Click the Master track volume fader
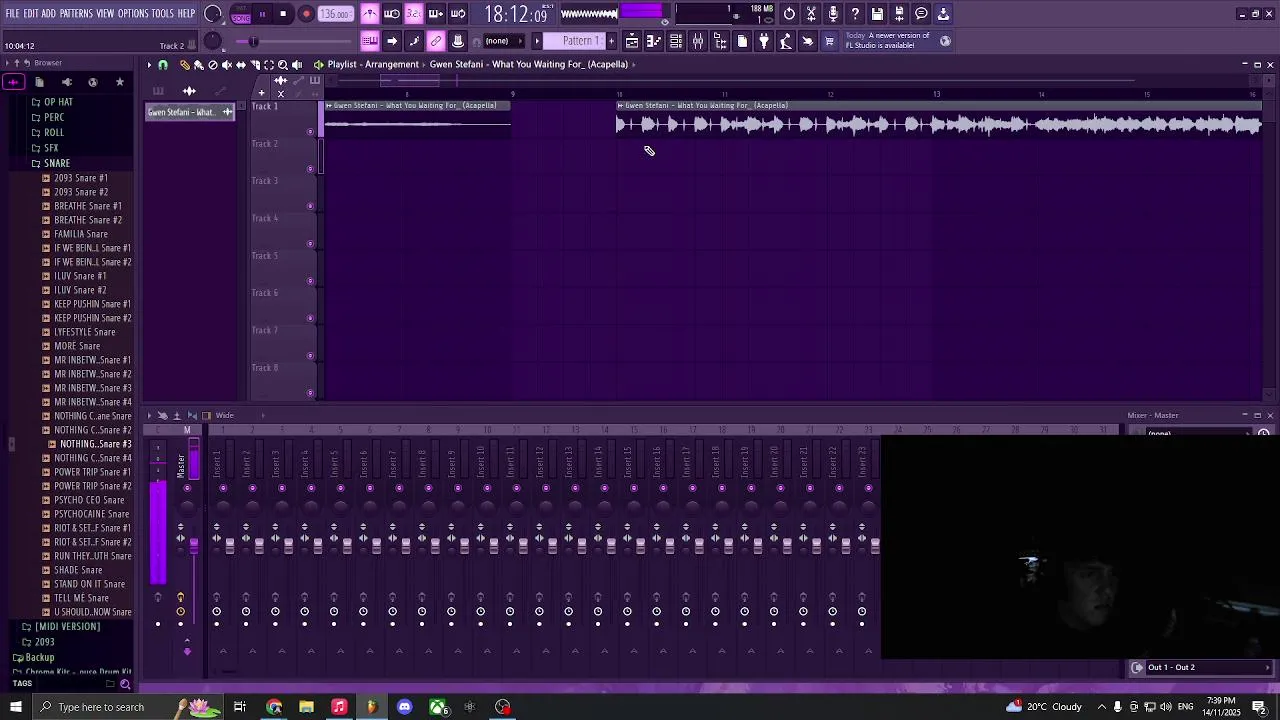The height and width of the screenshot is (720, 1280). 193,545
